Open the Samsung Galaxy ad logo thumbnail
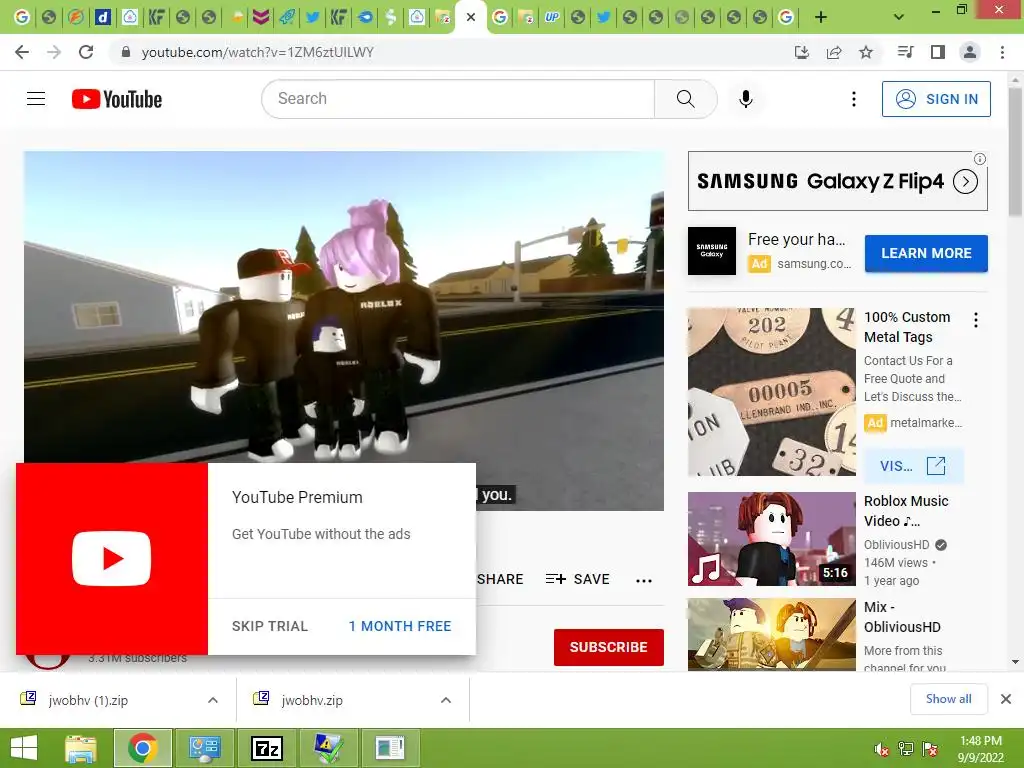 712,251
